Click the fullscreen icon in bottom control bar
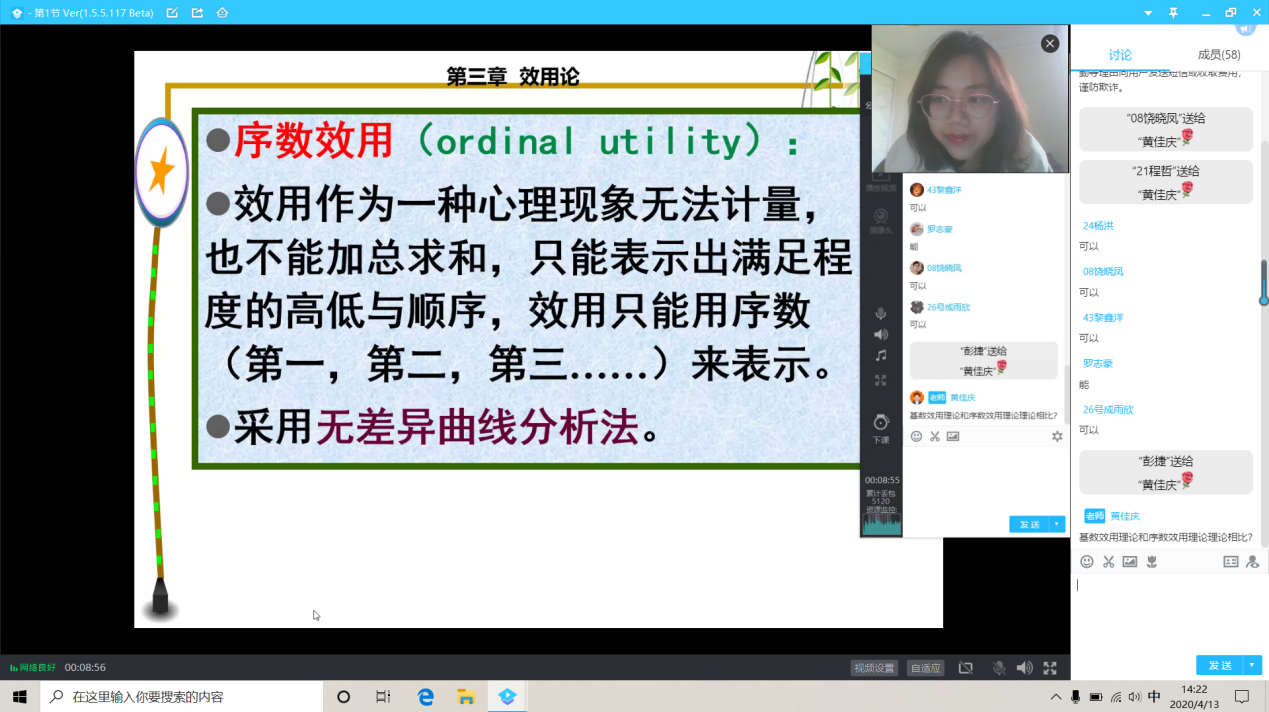Screen dimensions: 1269x712 click(x=1050, y=668)
